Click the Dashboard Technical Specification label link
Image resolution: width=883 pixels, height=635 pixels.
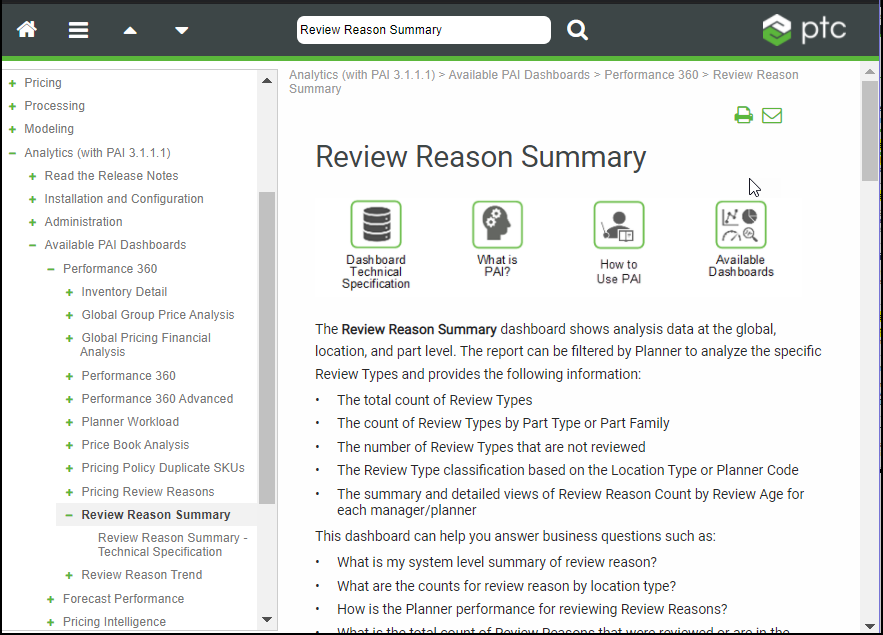pyautogui.click(x=376, y=272)
